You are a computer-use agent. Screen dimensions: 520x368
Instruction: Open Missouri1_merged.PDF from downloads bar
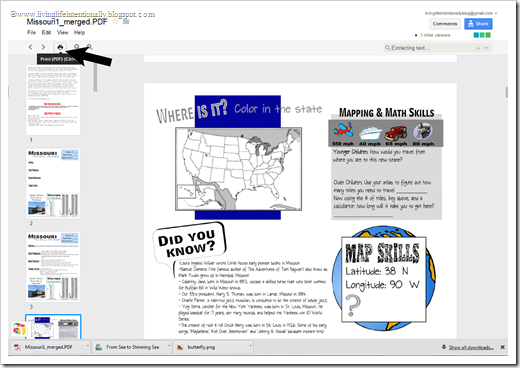pyautogui.click(x=48, y=347)
